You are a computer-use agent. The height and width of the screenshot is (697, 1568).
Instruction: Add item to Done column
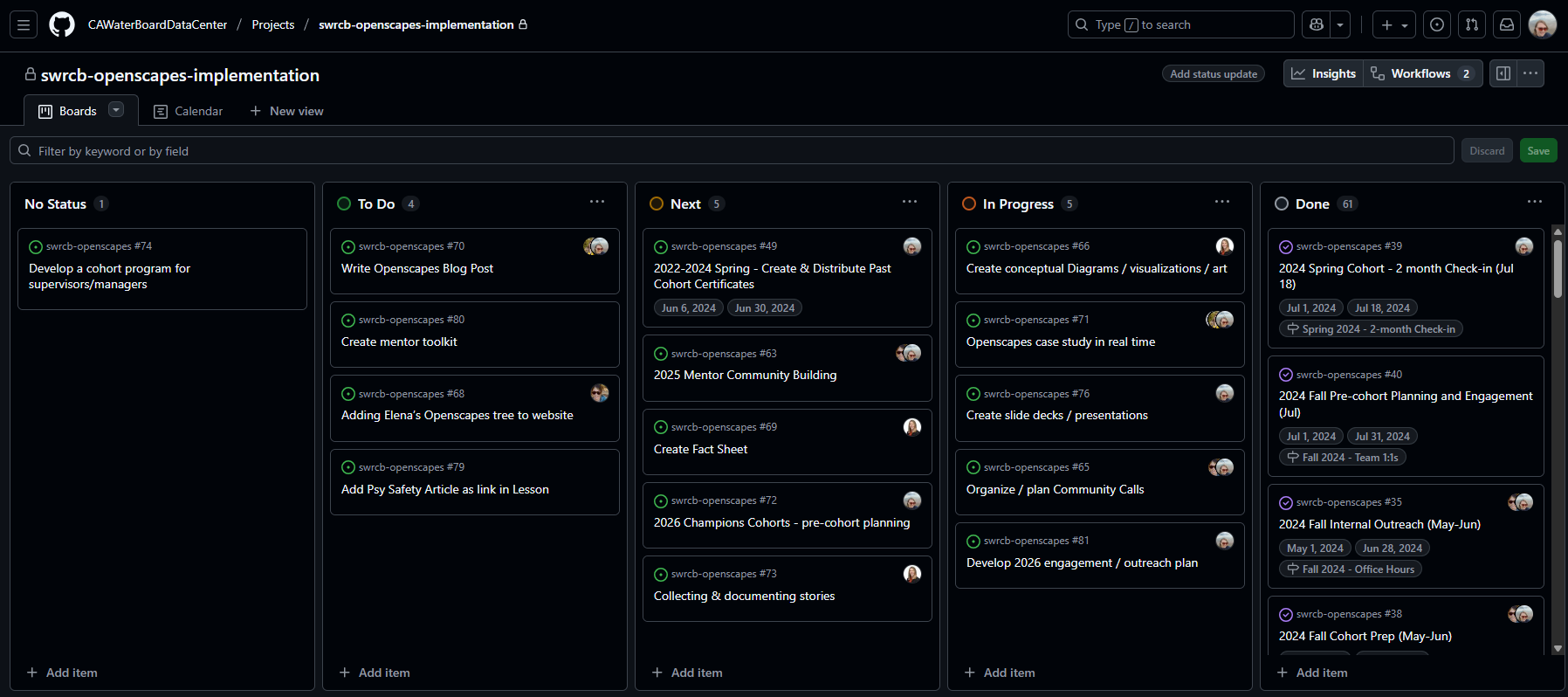click(x=1312, y=673)
